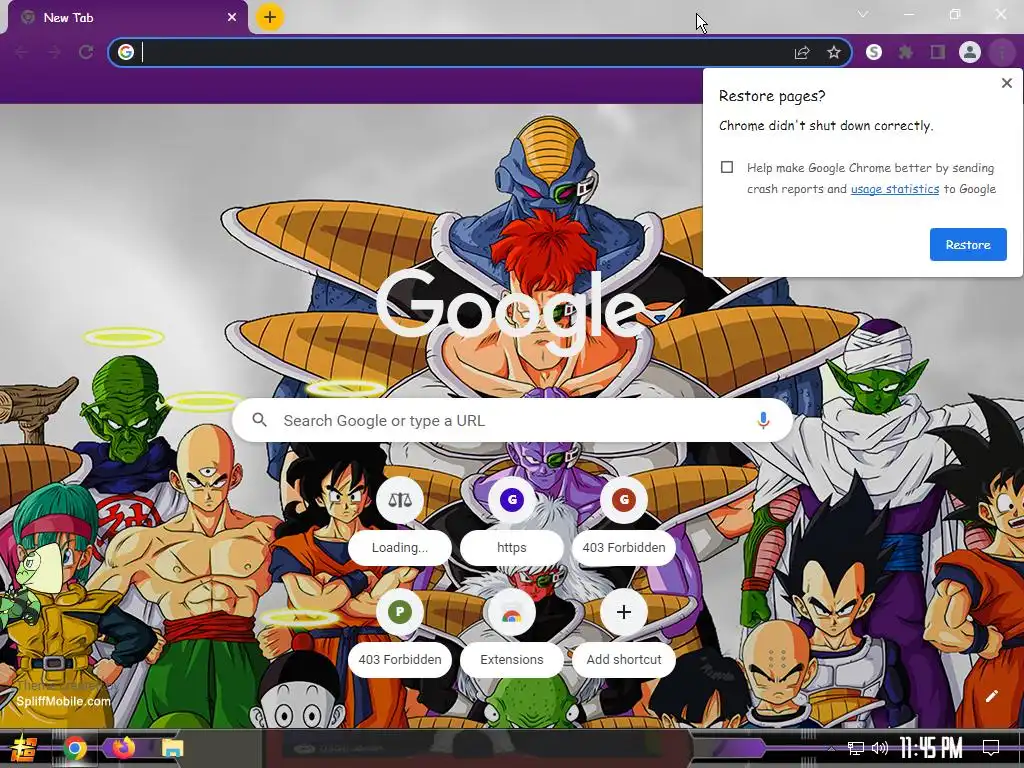1024x768 pixels.
Task: Open a new tab with the plus button
Action: 270,17
